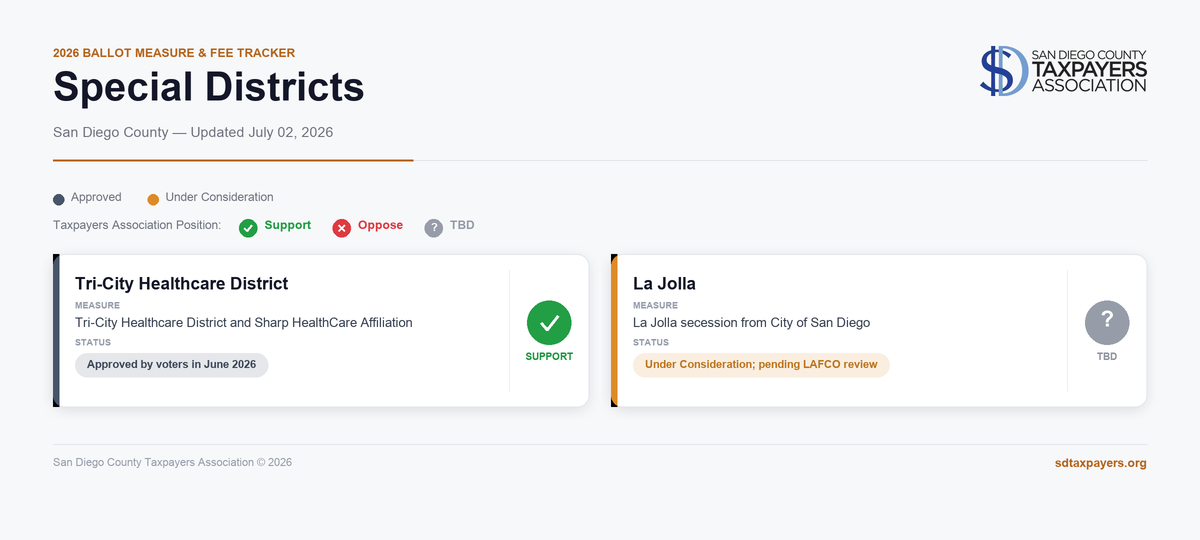Image resolution: width=1200 pixels, height=540 pixels.
Task: Click the Special Districts page heading
Action: [209, 88]
